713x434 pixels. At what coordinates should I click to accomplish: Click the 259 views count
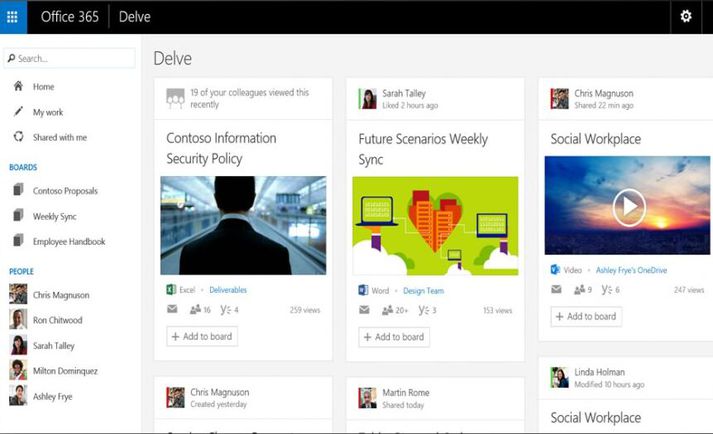click(x=305, y=310)
